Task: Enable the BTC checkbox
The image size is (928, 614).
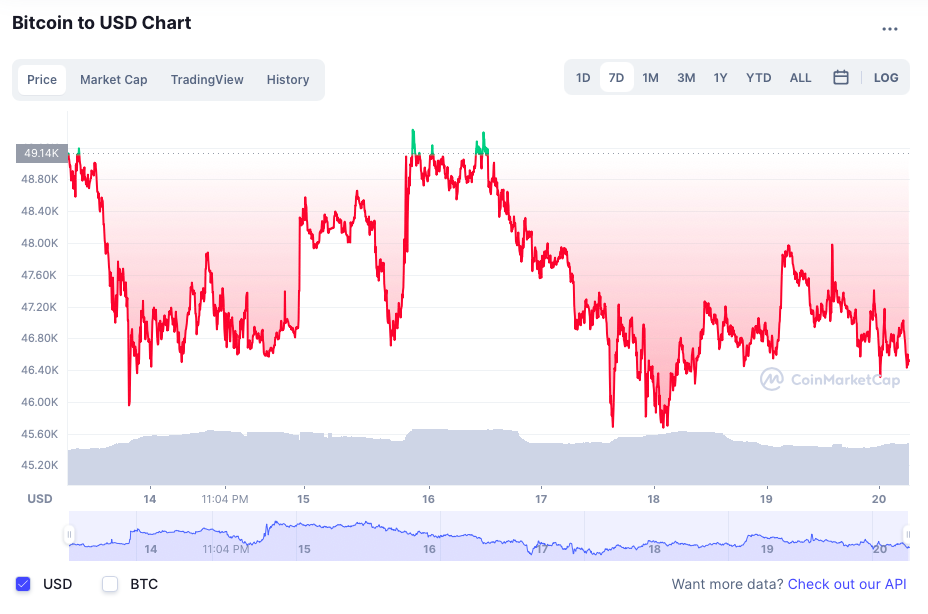Action: [x=110, y=584]
